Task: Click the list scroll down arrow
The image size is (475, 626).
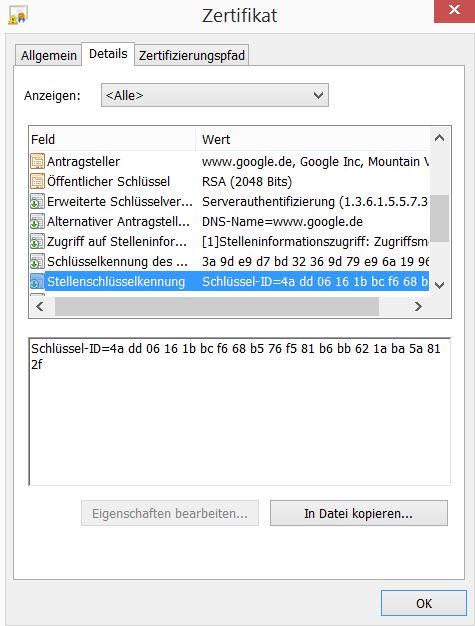Action: coord(439,285)
